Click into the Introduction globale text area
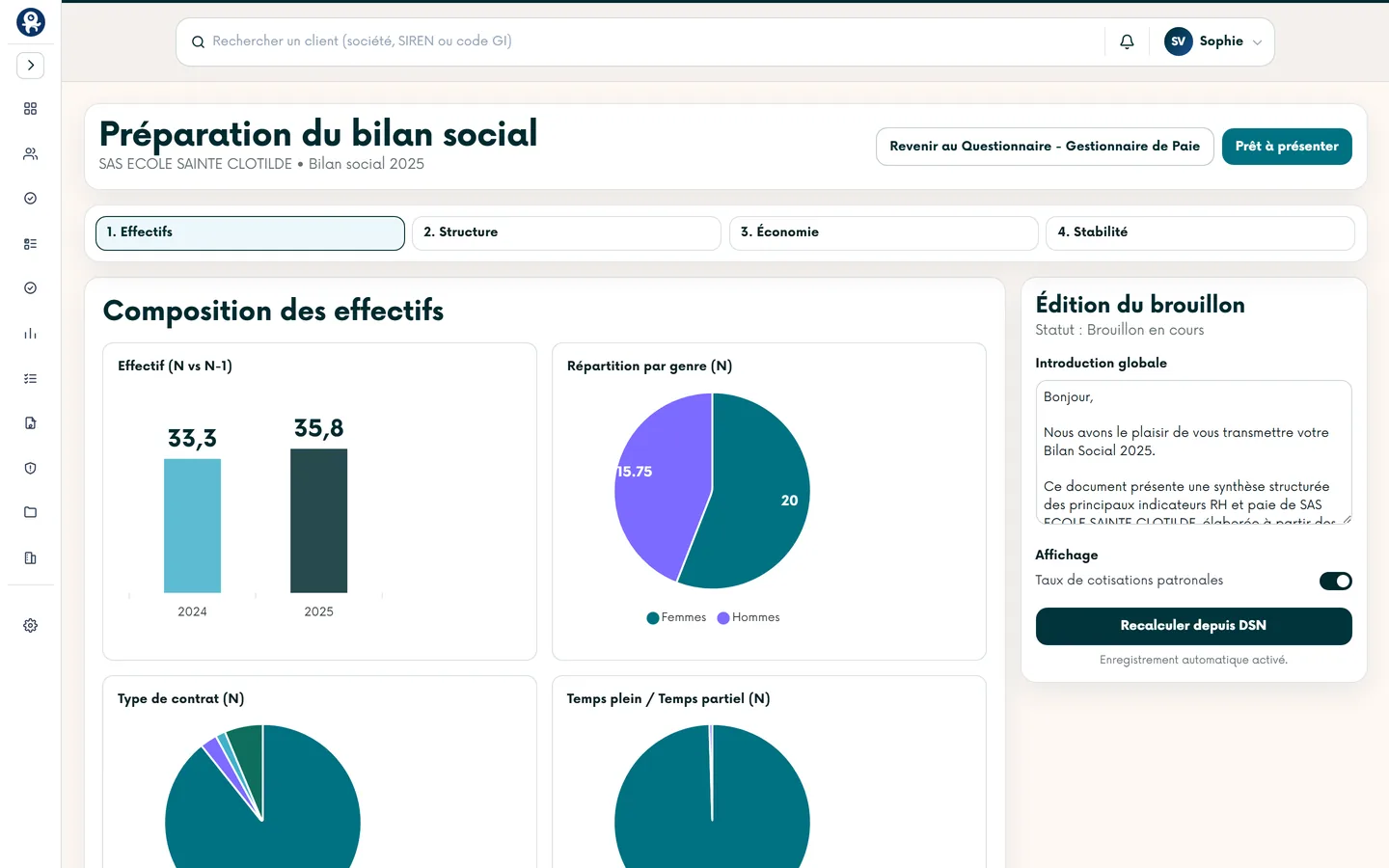 (x=1193, y=452)
